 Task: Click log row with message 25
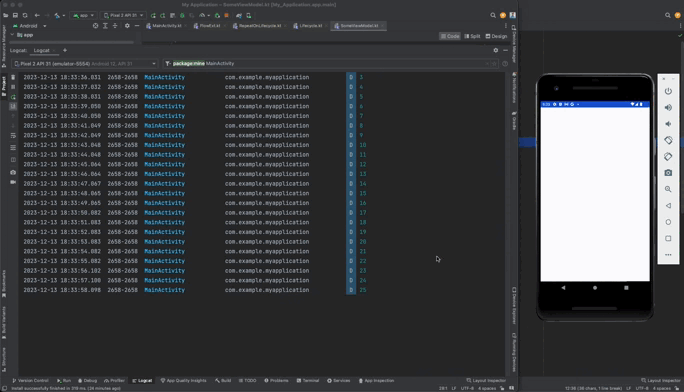click(x=262, y=290)
